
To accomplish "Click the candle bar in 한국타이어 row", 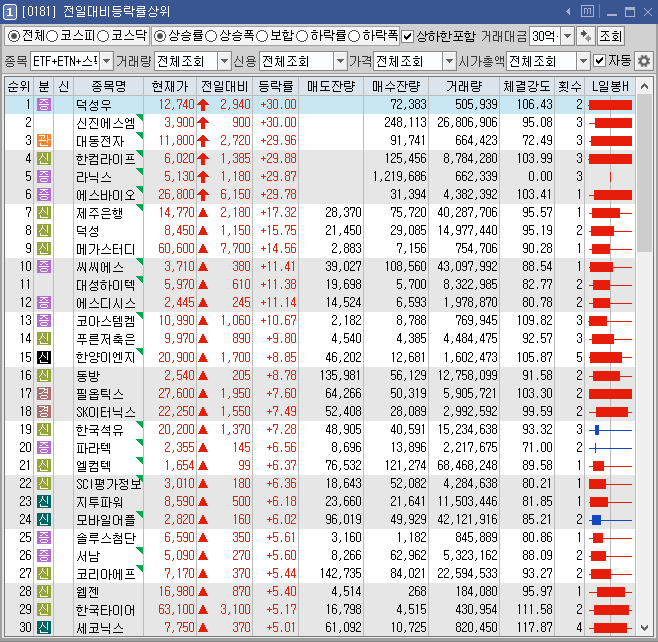I will (610, 610).
